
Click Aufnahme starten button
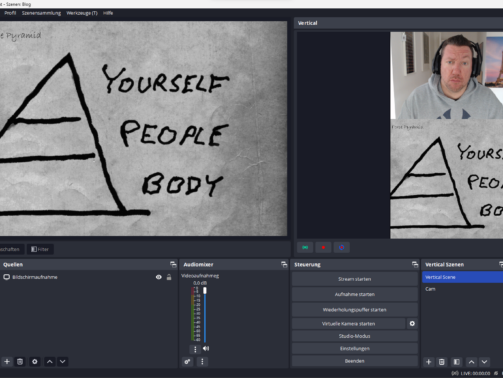(355, 294)
